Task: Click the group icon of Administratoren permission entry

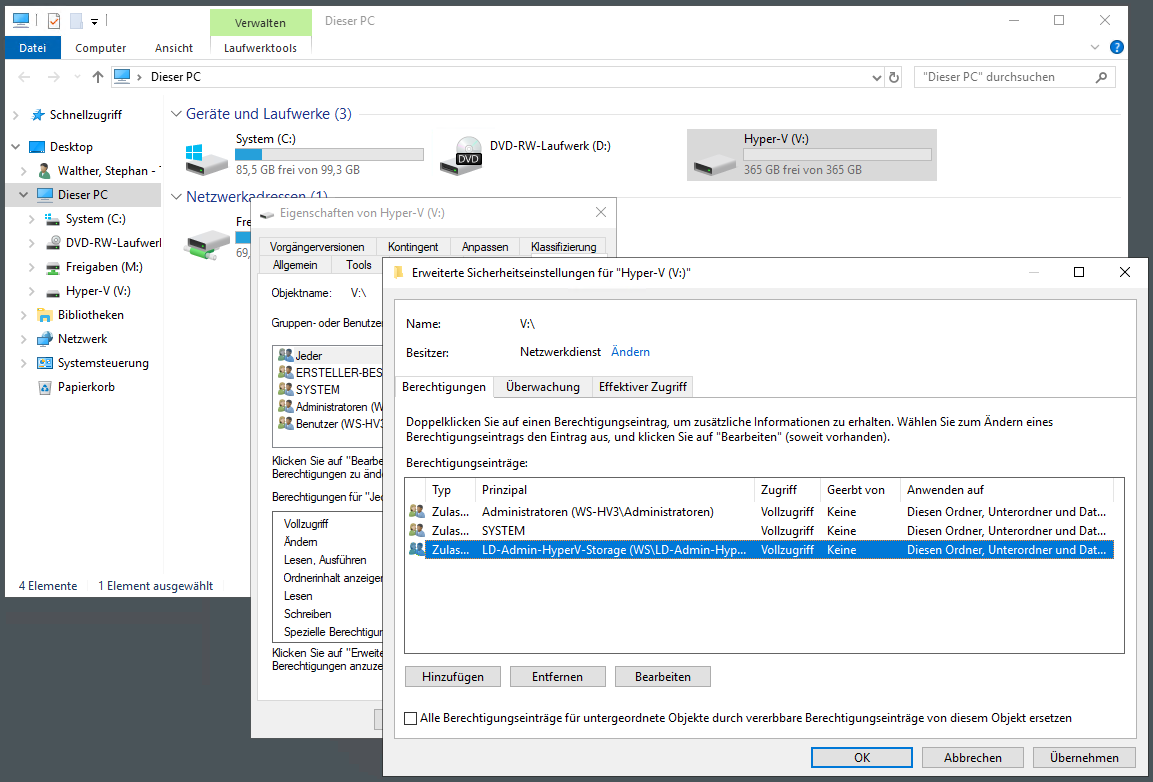Action: (417, 511)
